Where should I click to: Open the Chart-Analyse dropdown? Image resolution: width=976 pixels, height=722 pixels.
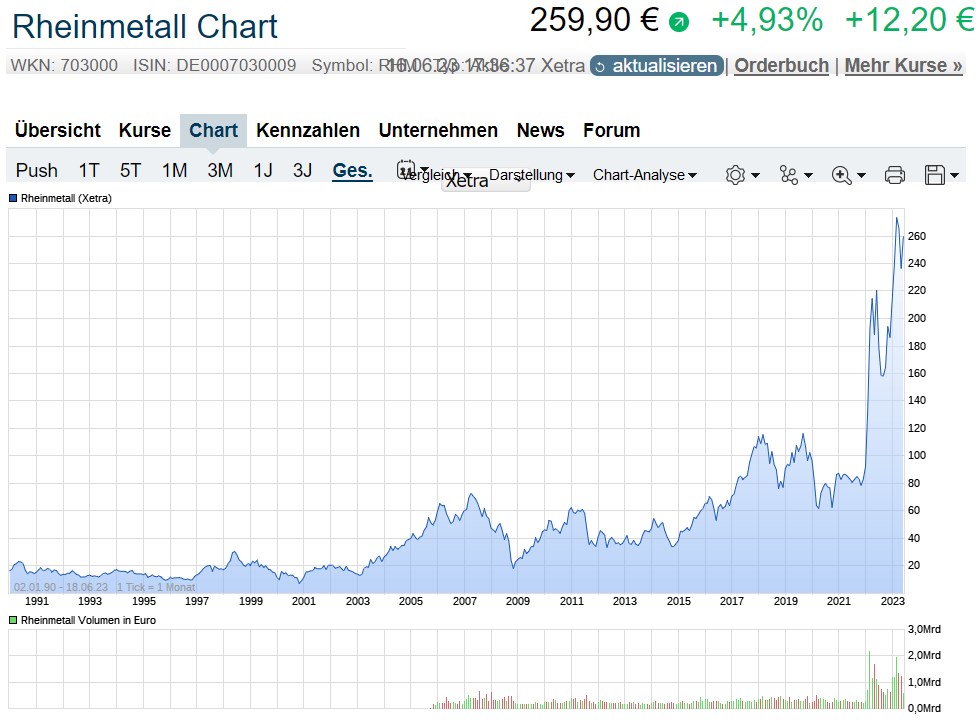(645, 175)
